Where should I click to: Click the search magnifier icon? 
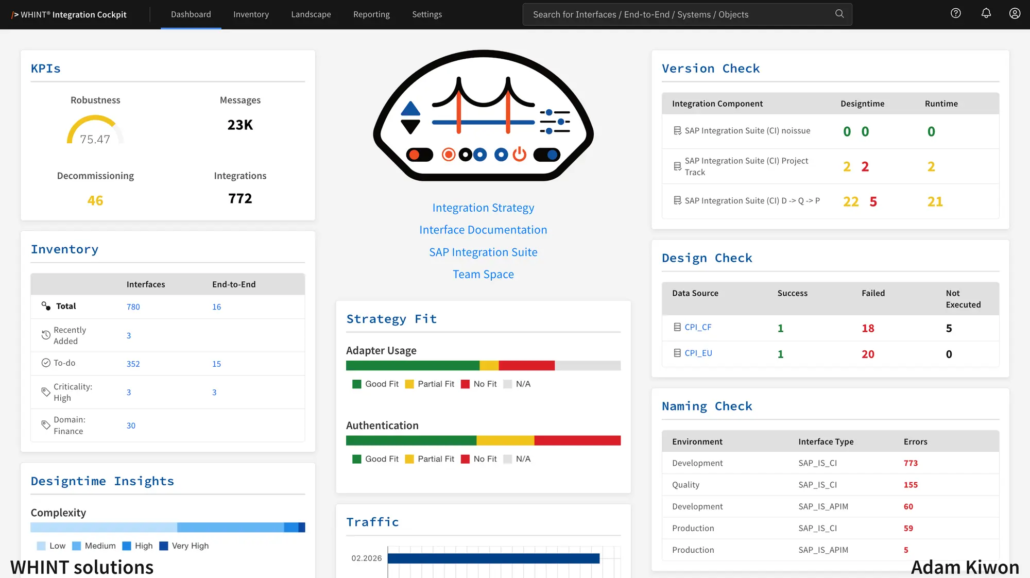[x=840, y=14]
